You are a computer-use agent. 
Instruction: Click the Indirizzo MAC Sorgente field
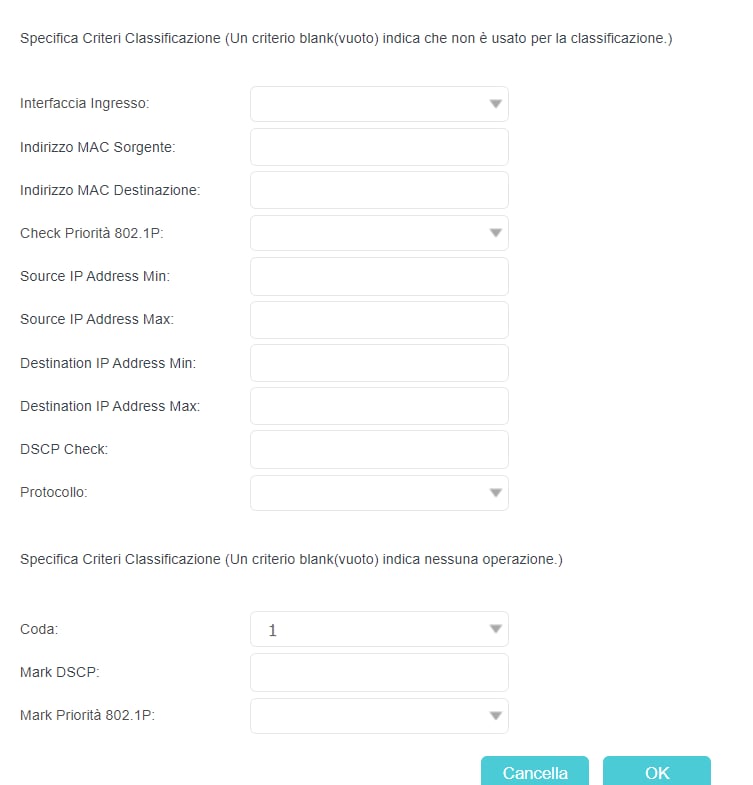coord(378,147)
